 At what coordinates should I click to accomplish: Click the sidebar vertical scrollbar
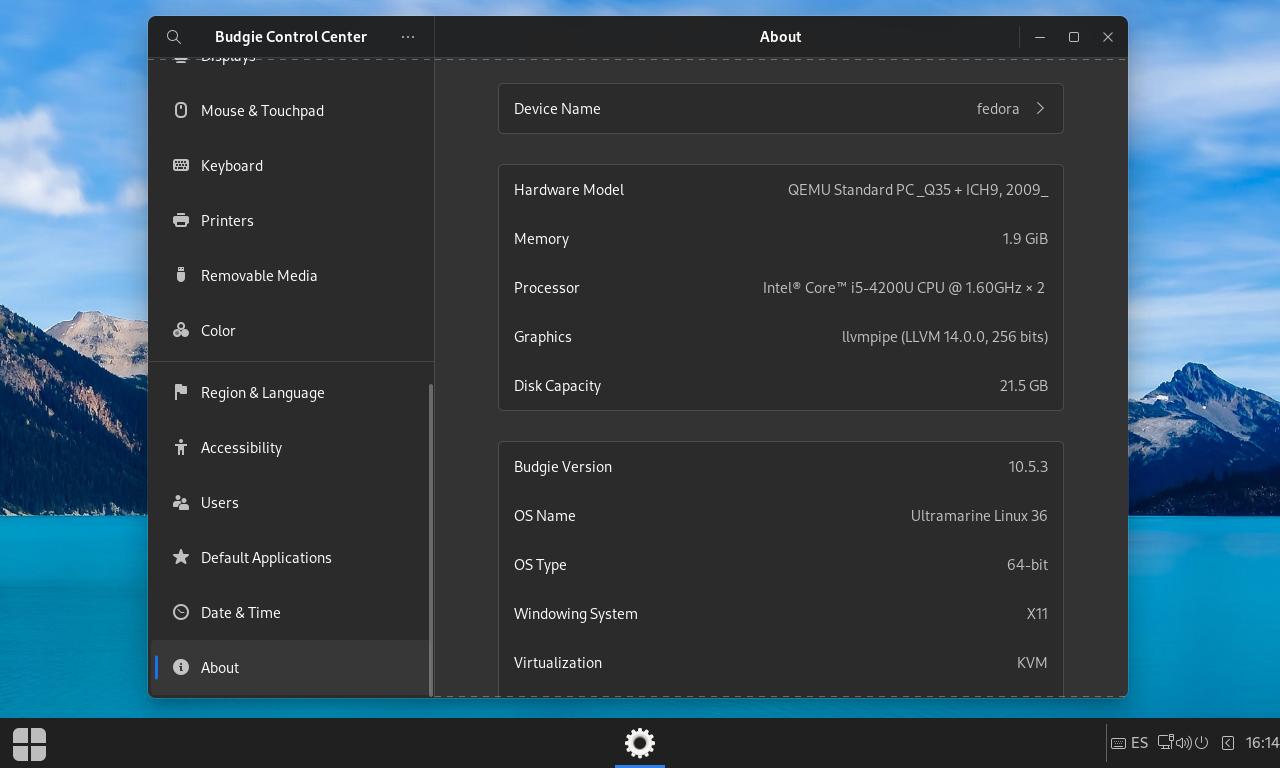(431, 539)
